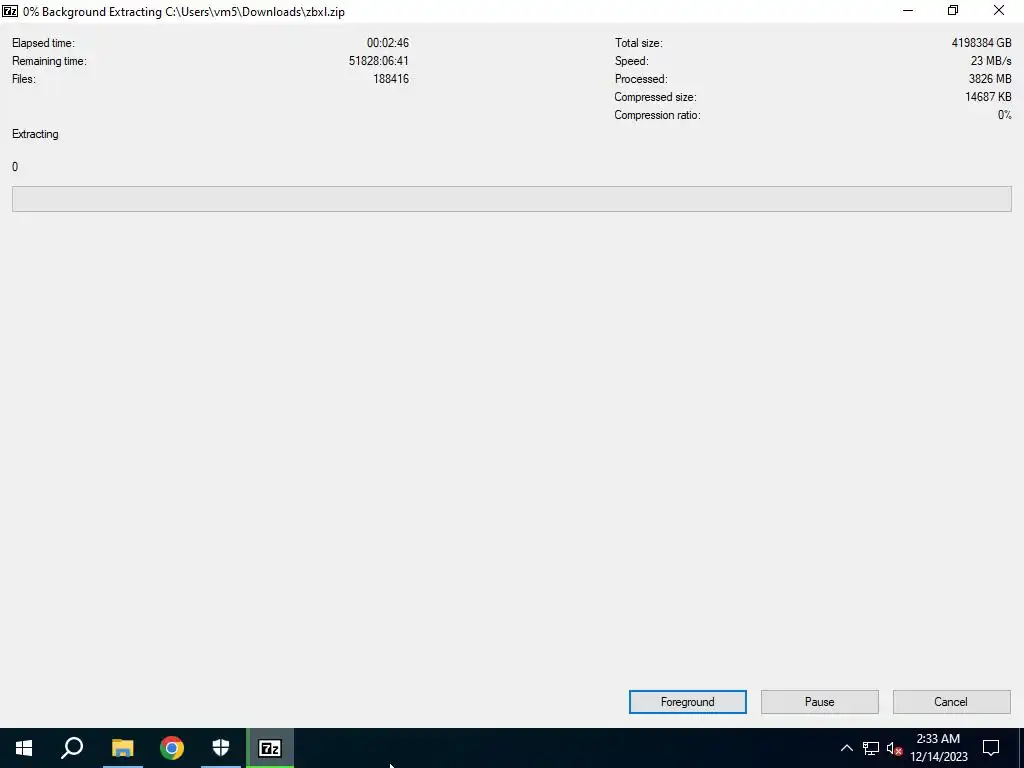Select processed value 3826 MB
Viewport: 1024px width, 768px height.
[x=990, y=79]
